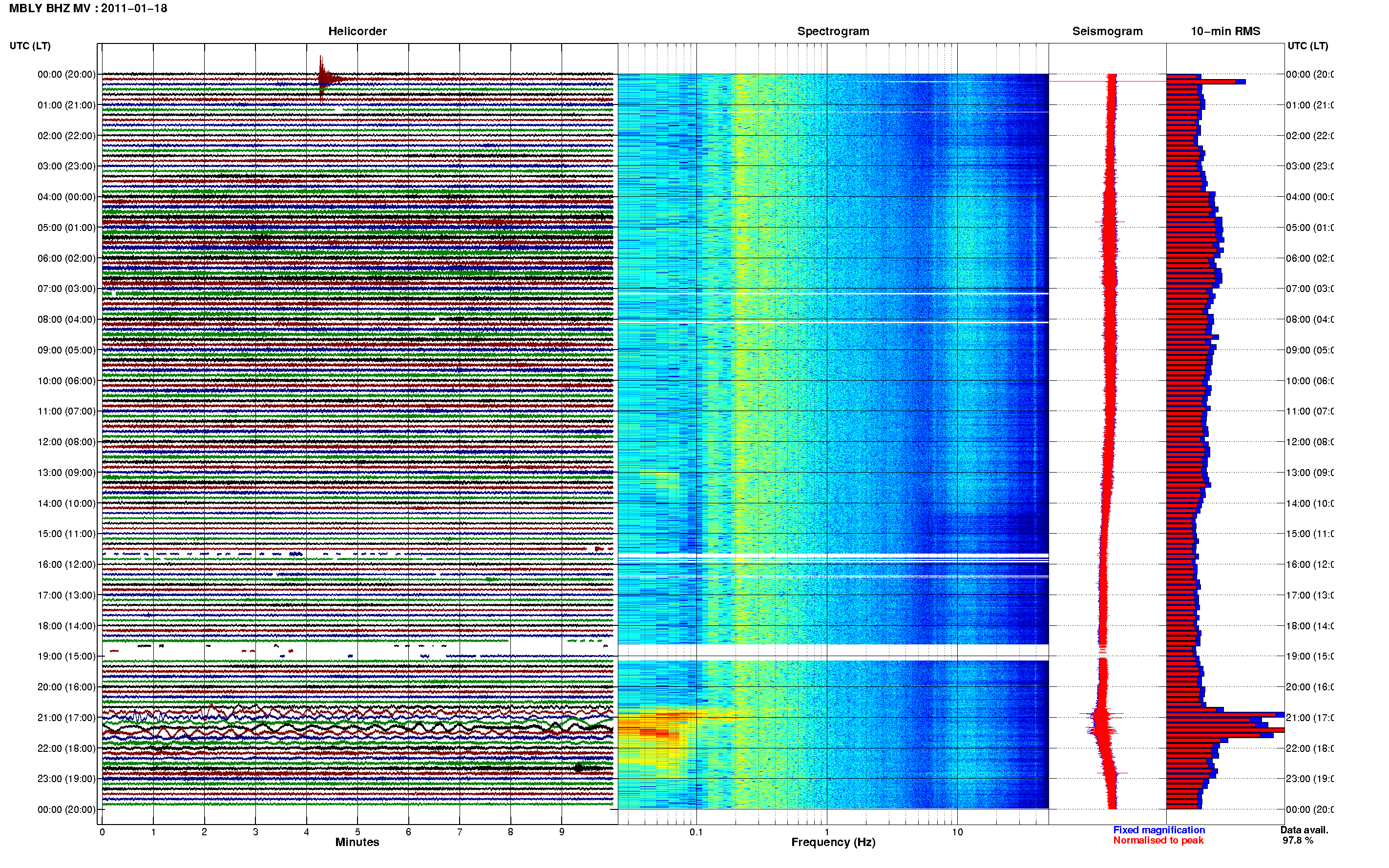Click the left-axis 05:00 (01:00) time label

[66, 227]
